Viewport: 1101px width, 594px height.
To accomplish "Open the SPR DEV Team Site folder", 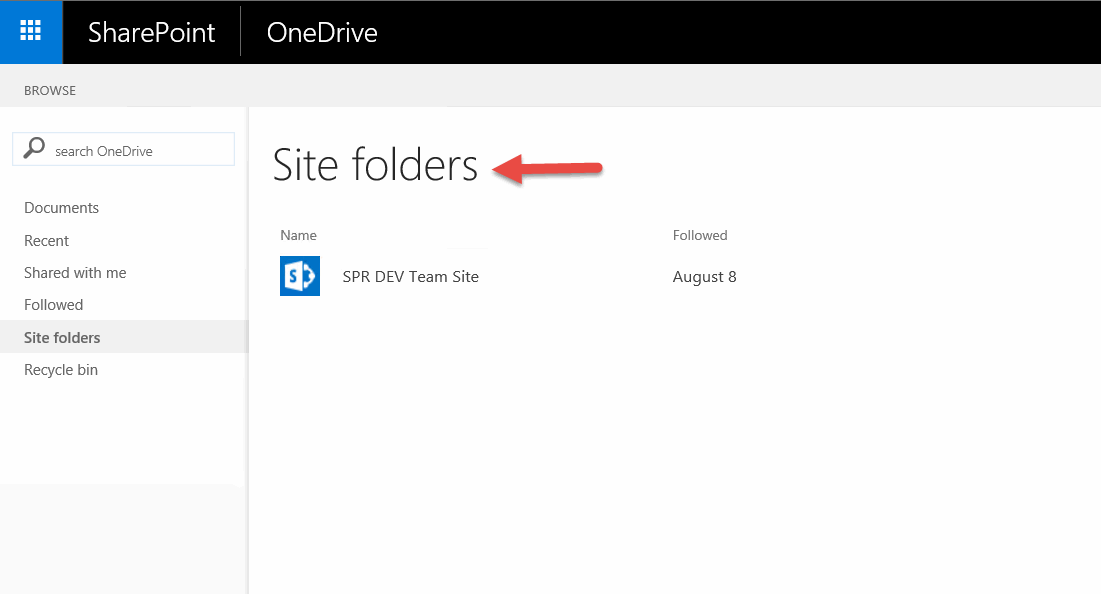I will 411,277.
